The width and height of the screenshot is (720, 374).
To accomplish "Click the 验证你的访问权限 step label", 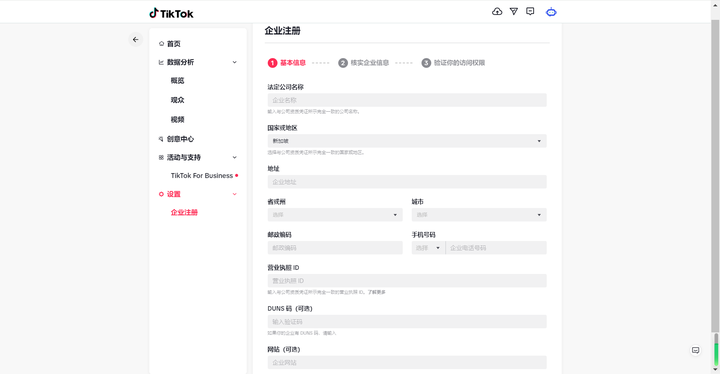I will (459, 63).
